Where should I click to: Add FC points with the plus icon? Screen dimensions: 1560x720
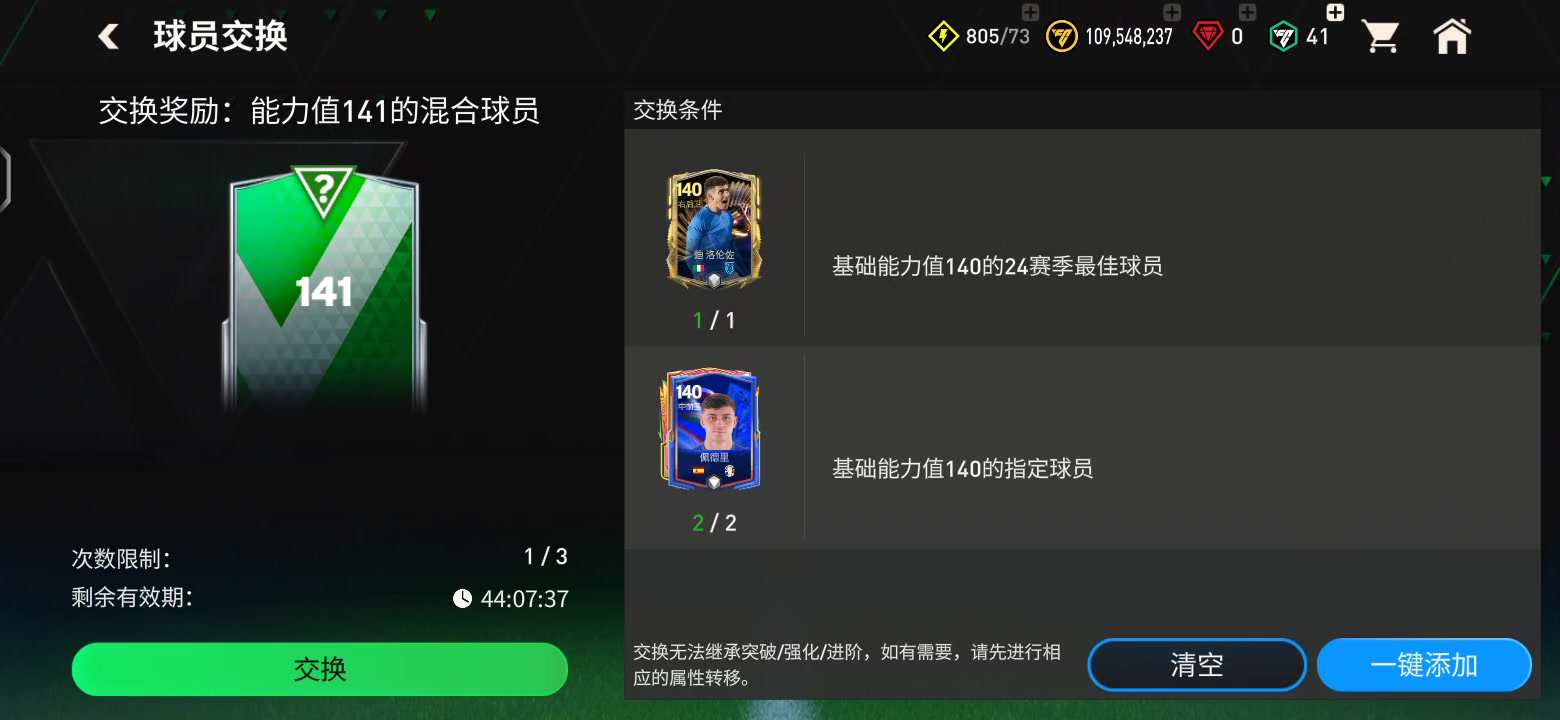[1335, 13]
